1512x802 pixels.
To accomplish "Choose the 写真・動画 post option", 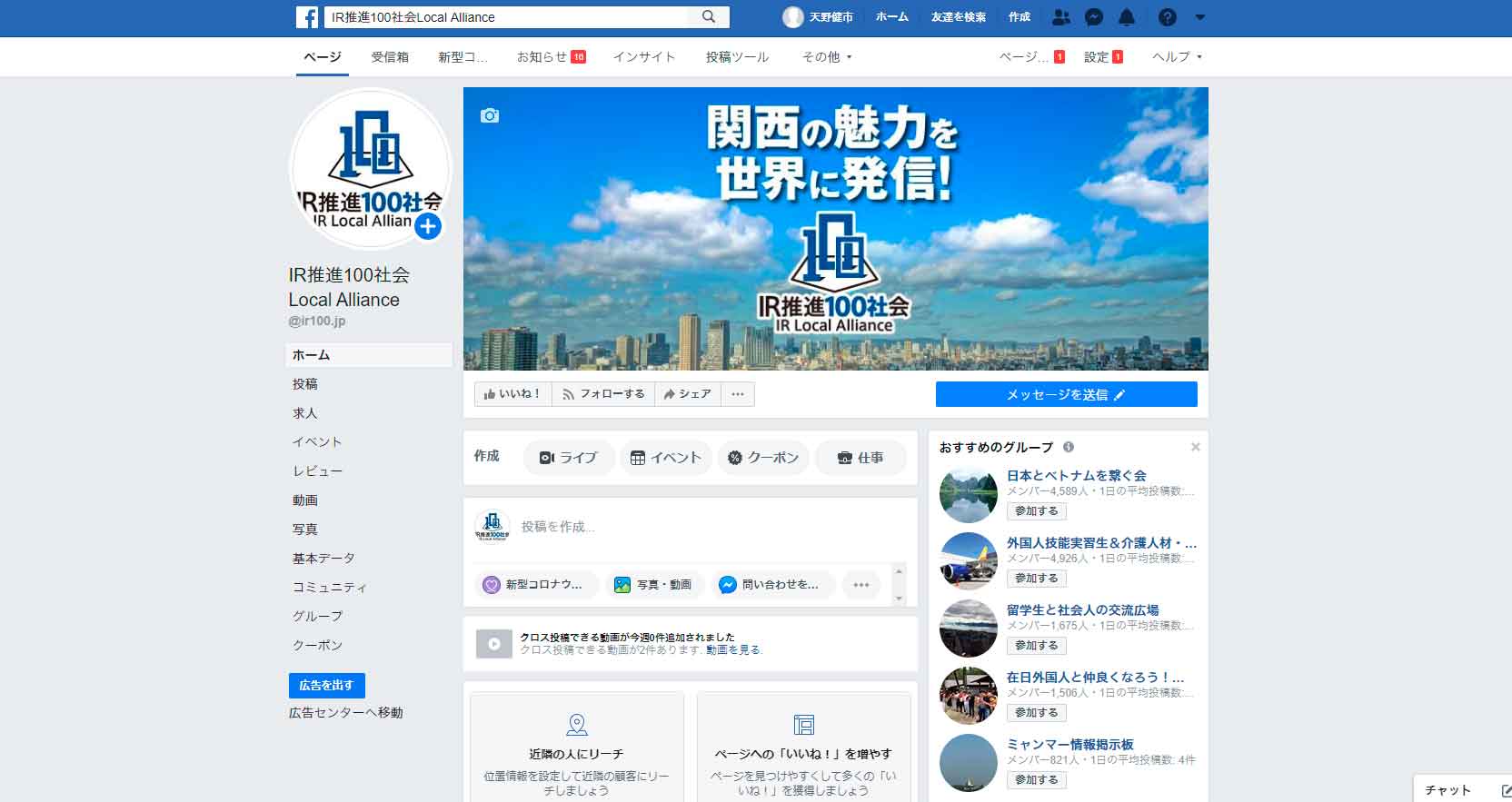I will (x=657, y=585).
